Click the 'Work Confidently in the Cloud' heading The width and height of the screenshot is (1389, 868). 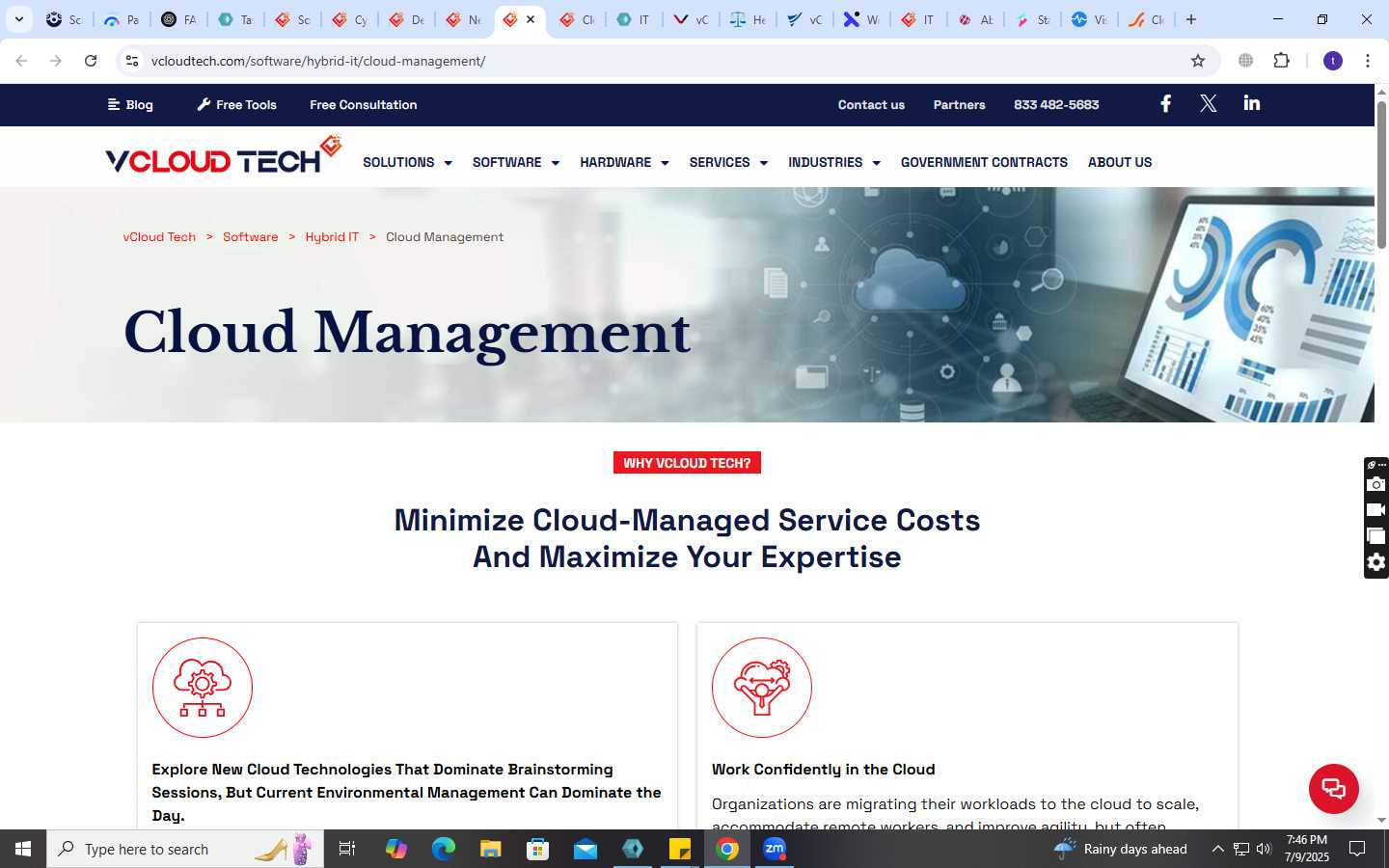click(823, 769)
